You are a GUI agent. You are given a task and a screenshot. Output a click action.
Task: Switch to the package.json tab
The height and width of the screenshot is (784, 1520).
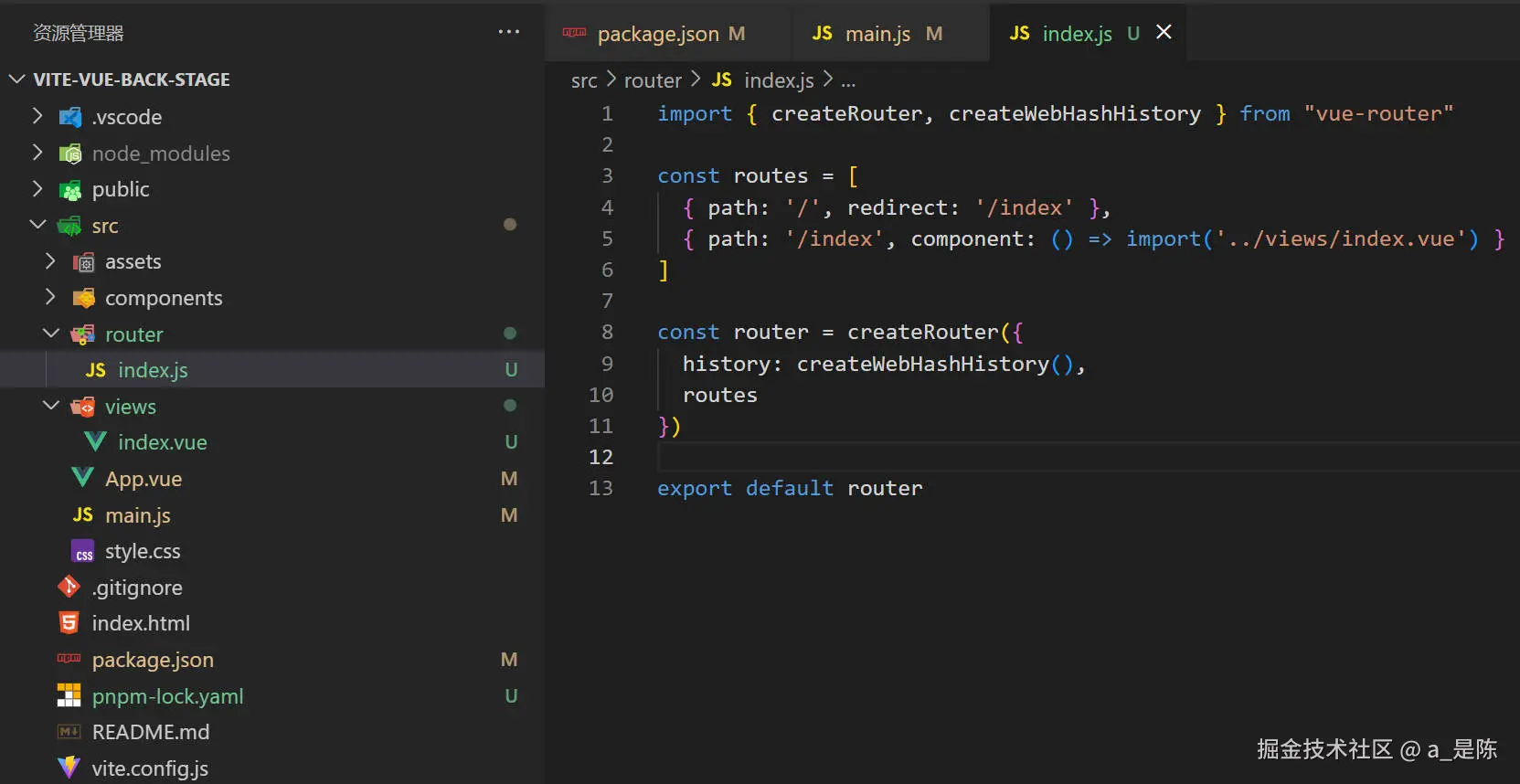(667, 33)
